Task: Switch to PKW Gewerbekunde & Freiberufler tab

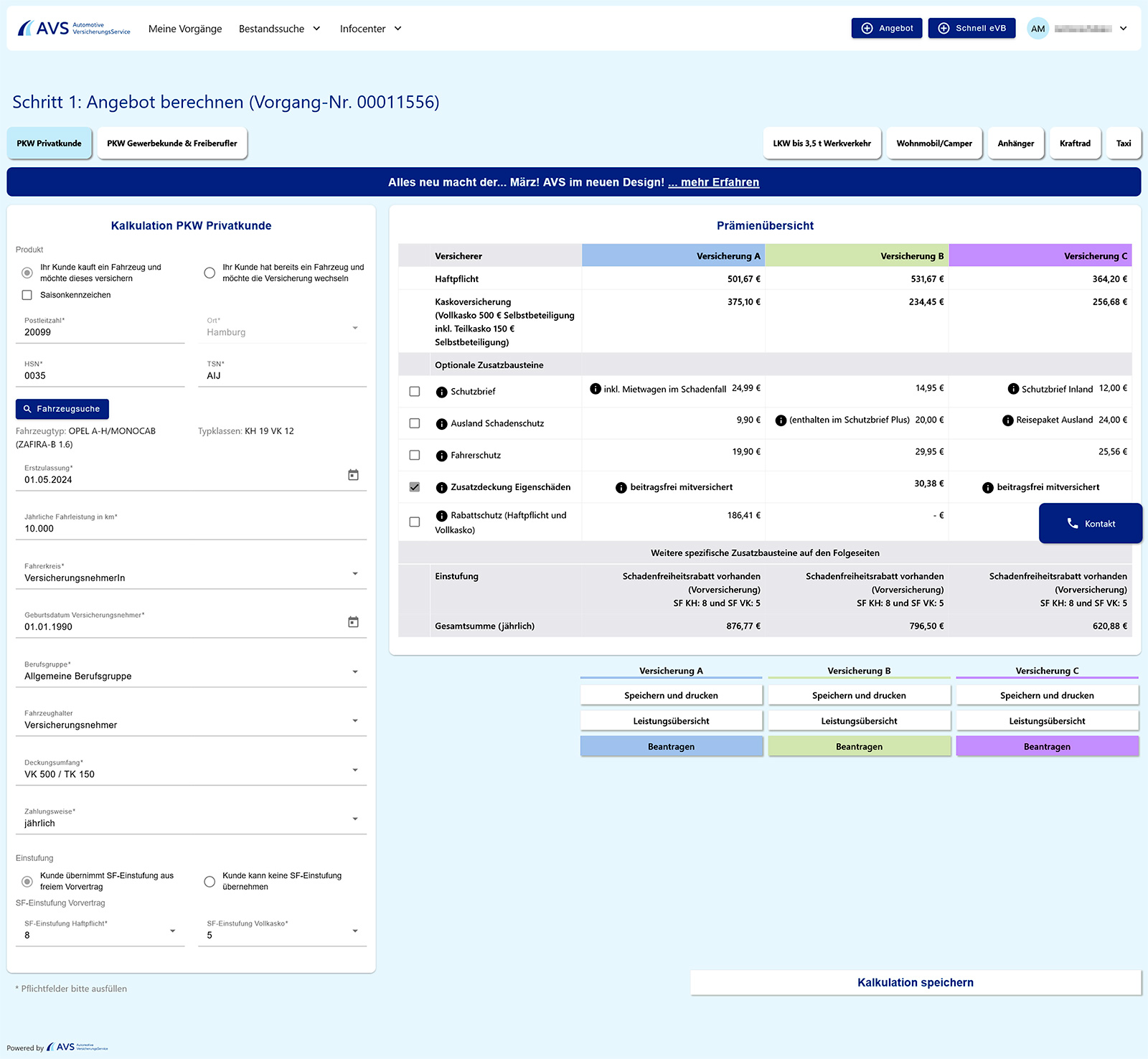Action: click(x=172, y=143)
